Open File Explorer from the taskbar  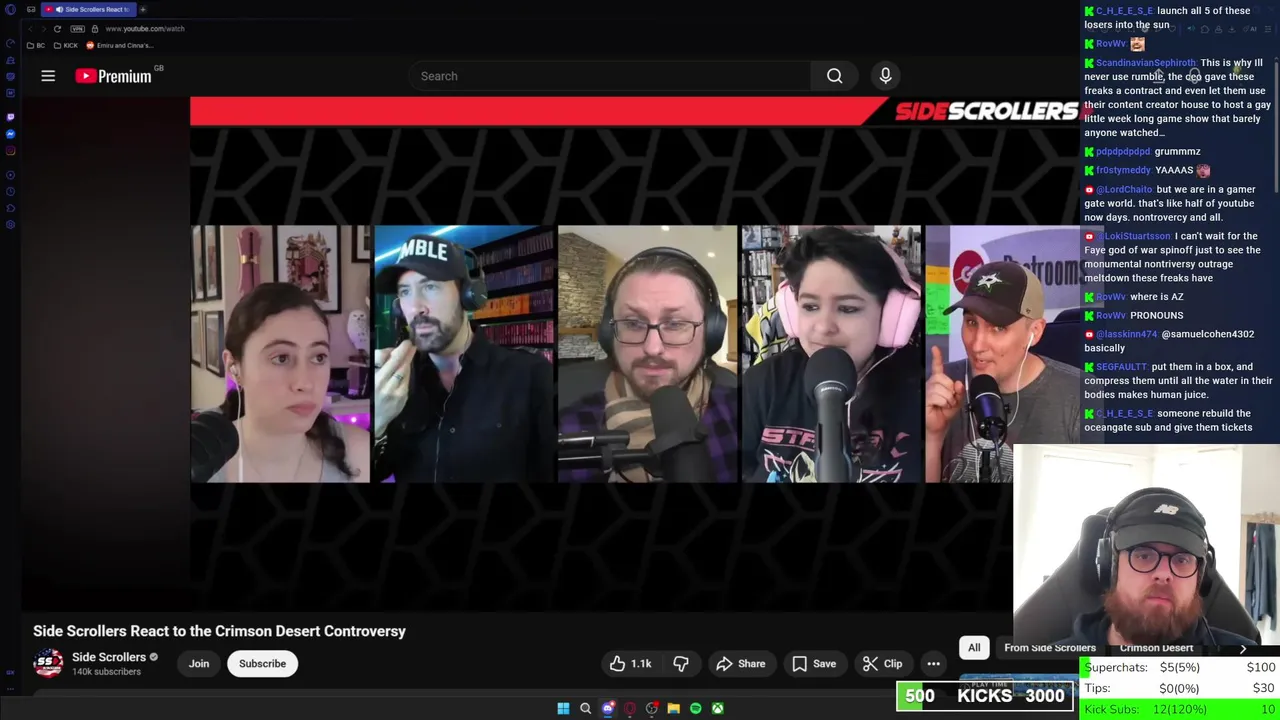(673, 708)
